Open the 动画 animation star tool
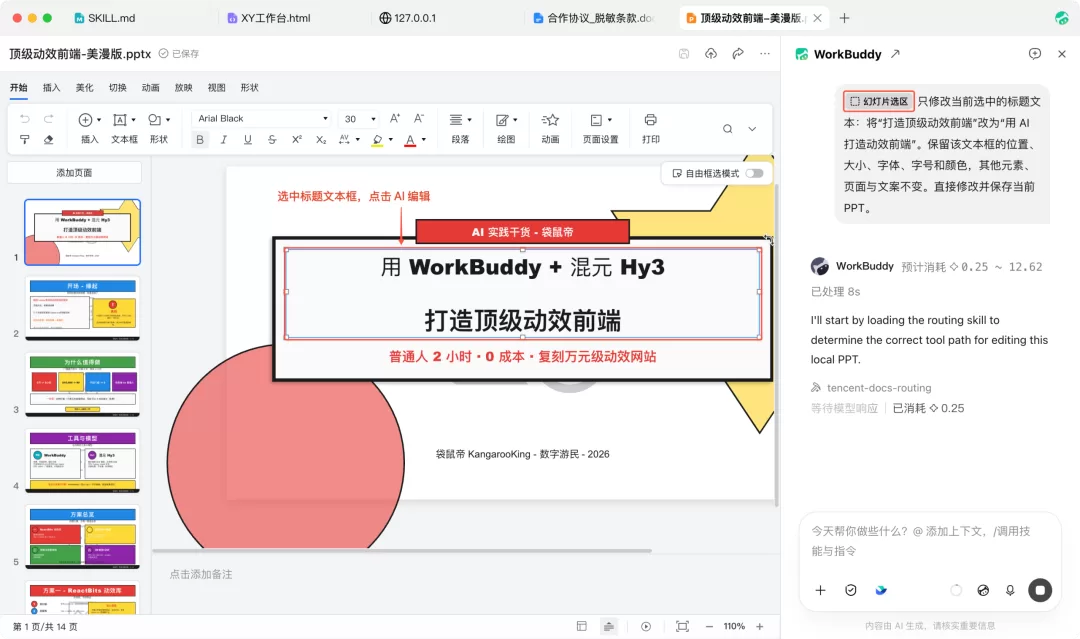Screen dimensions: 1080x639 click(x=550, y=128)
